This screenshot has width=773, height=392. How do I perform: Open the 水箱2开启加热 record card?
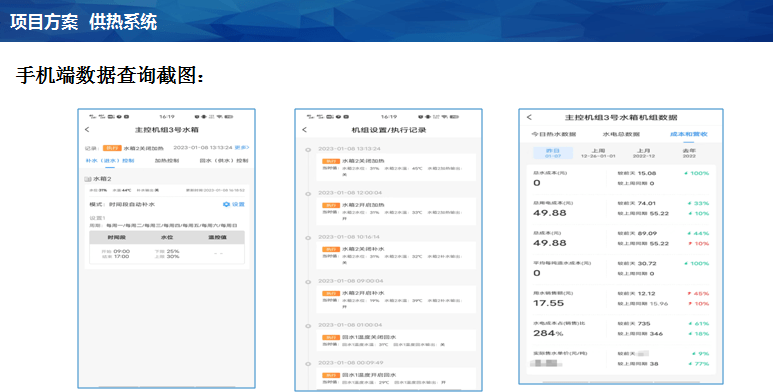point(397,212)
